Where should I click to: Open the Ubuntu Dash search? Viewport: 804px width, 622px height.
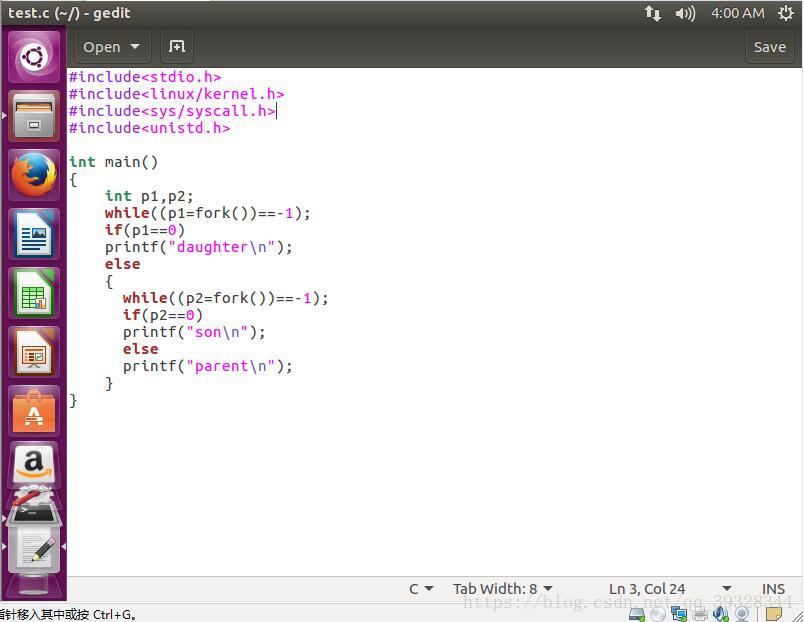(34, 56)
